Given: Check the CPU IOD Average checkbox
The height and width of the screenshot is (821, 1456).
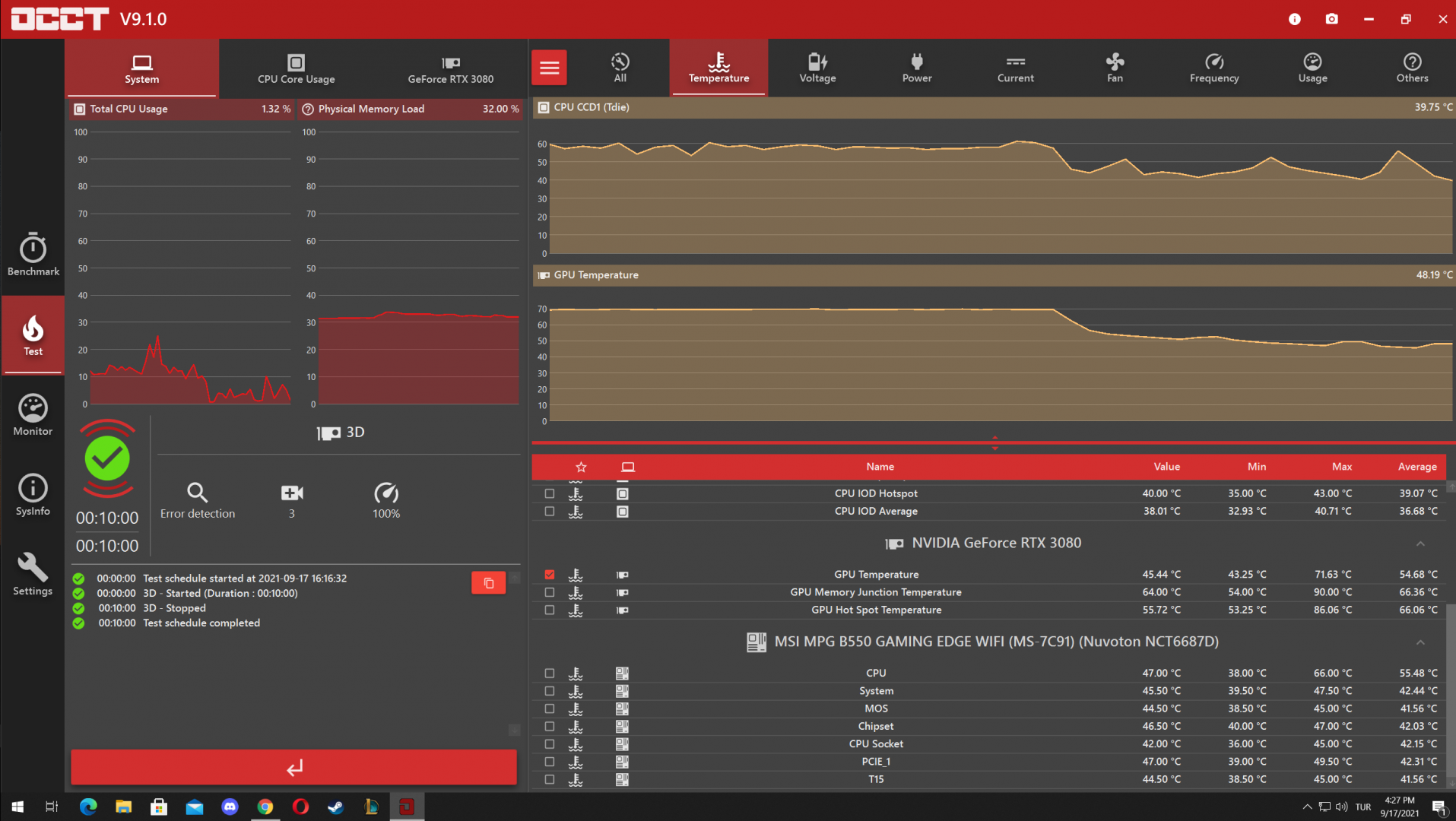Looking at the screenshot, I should point(550,512).
